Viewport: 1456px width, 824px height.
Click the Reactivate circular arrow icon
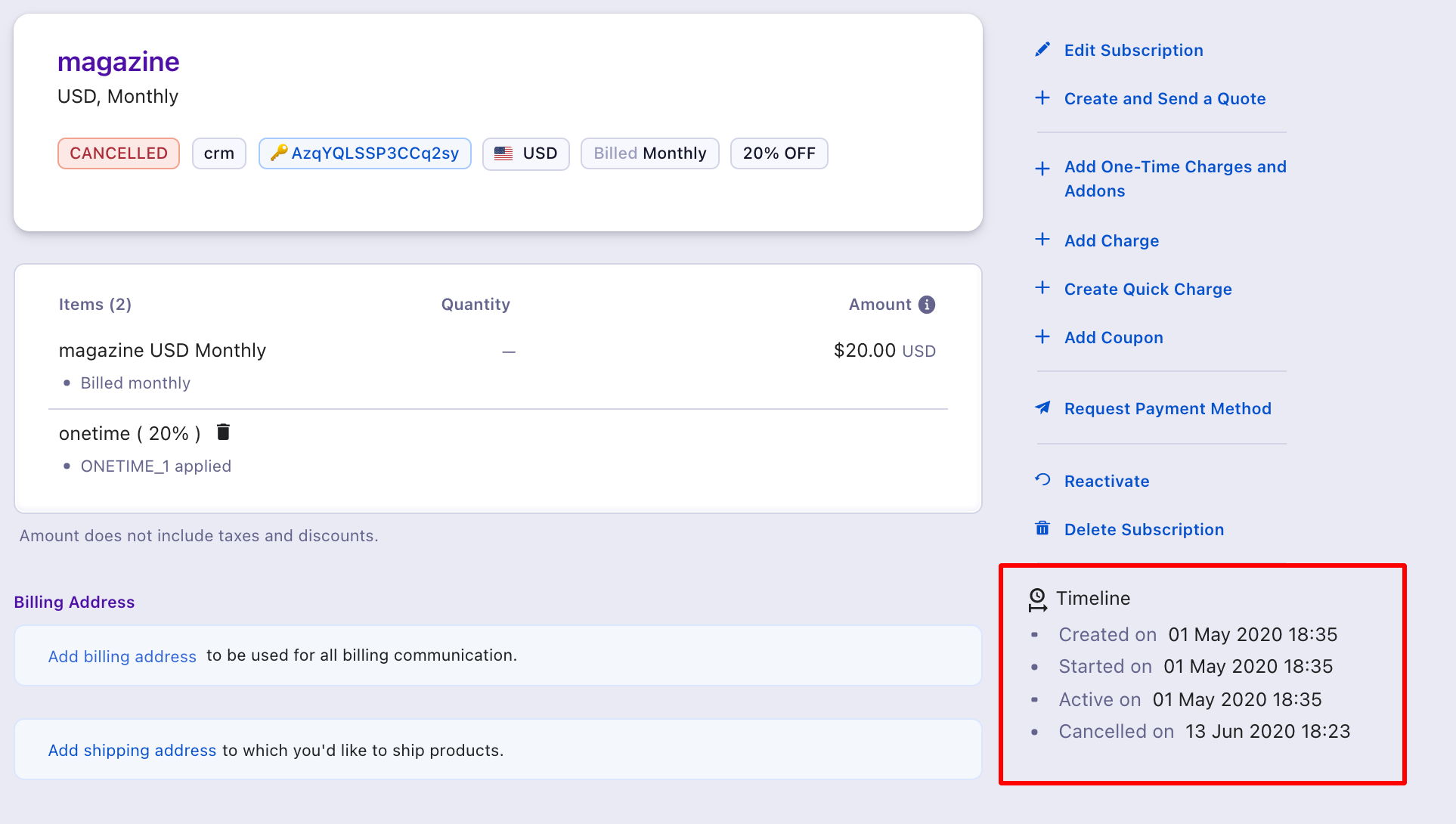pyautogui.click(x=1042, y=480)
